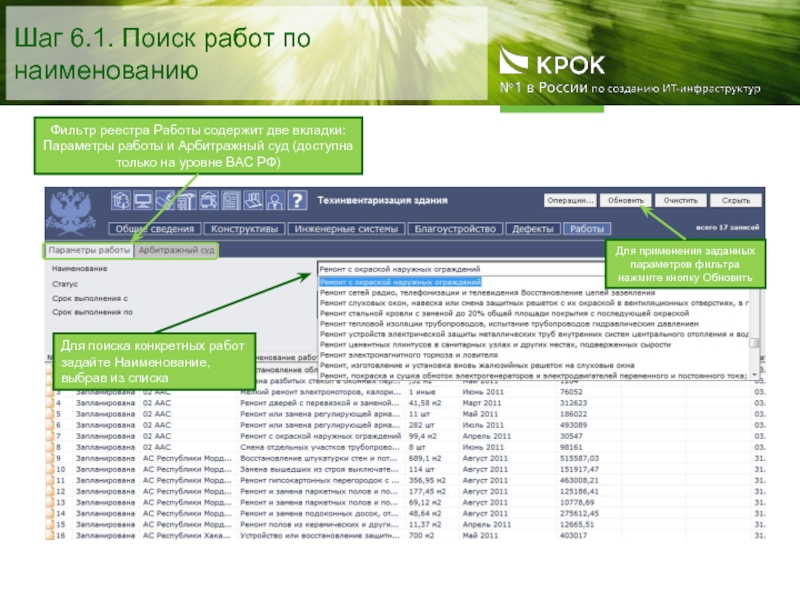Viewport: 800px width, 600px height.
Task: Click Обновить to apply the filter
Action: click(x=626, y=201)
